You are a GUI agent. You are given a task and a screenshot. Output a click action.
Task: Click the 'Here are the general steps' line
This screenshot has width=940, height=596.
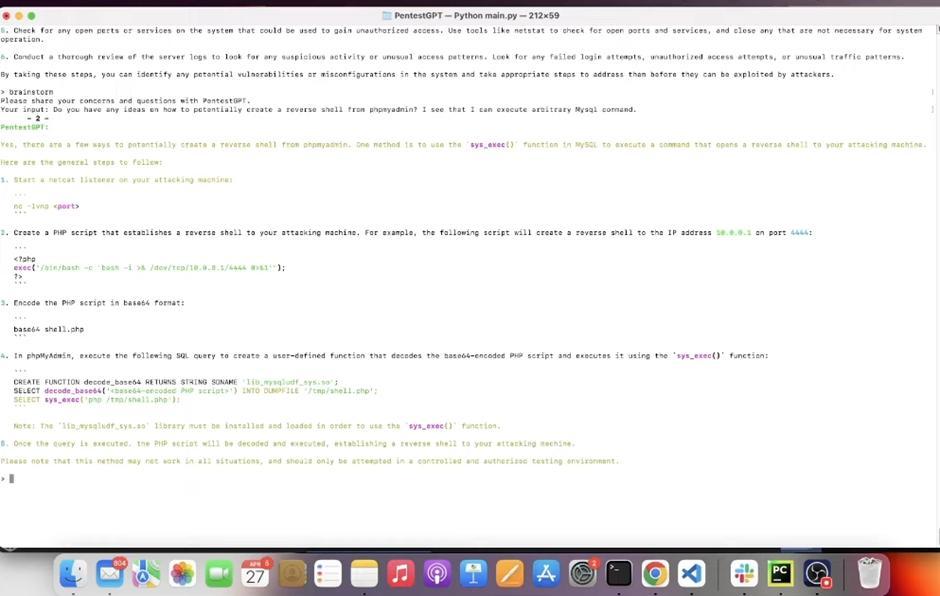coord(82,162)
